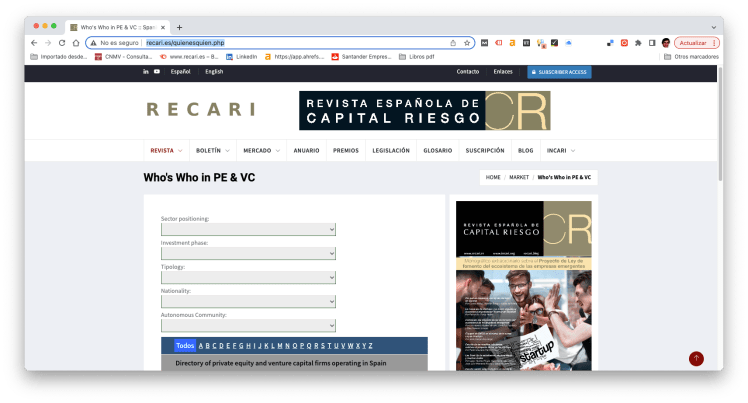748x403 pixels.
Task: Go to MARKET in the breadcrumb
Action: (x=519, y=177)
